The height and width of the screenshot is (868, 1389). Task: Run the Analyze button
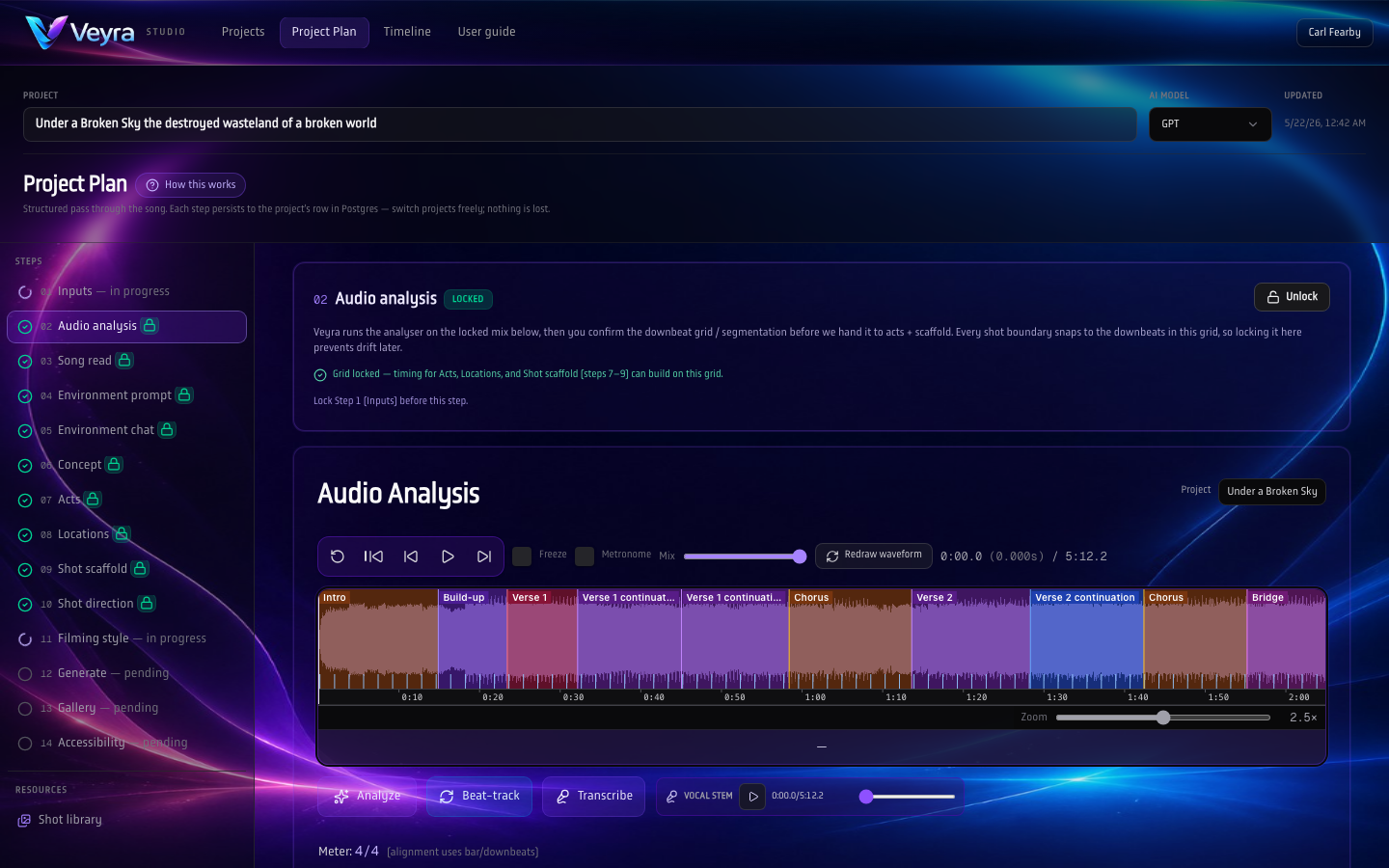coord(368,797)
